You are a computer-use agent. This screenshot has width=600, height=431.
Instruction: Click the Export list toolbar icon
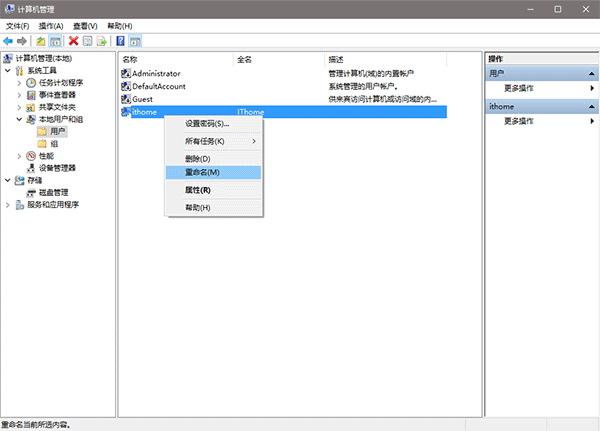[x=101, y=41]
